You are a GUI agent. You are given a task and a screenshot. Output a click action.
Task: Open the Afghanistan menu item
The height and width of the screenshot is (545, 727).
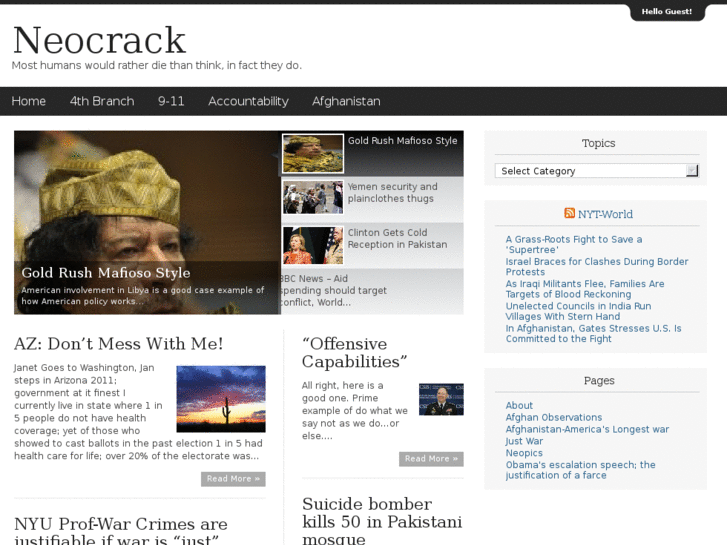(346, 101)
